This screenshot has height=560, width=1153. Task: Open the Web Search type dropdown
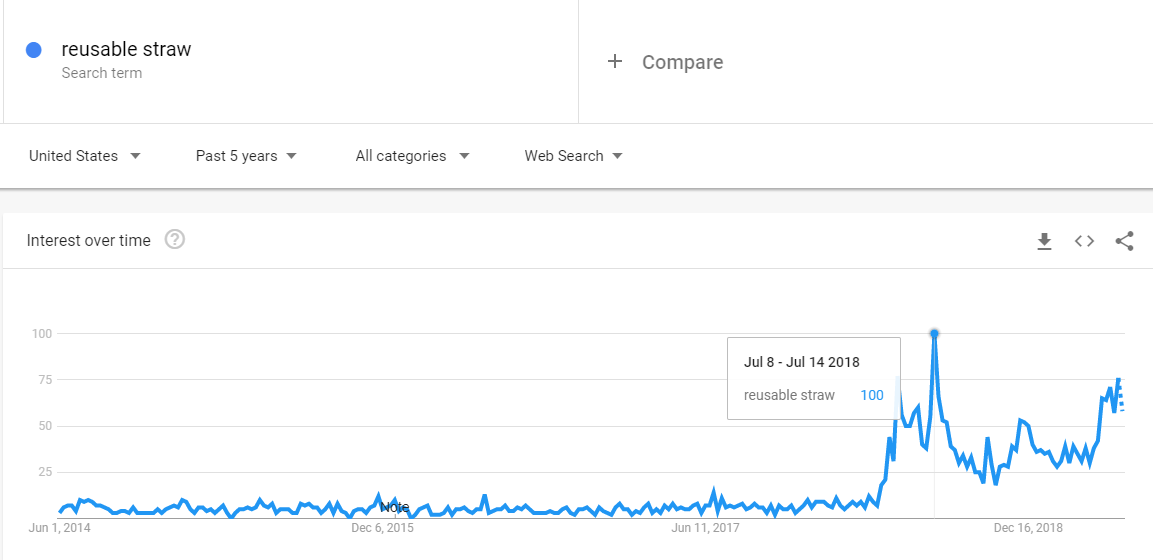point(573,156)
